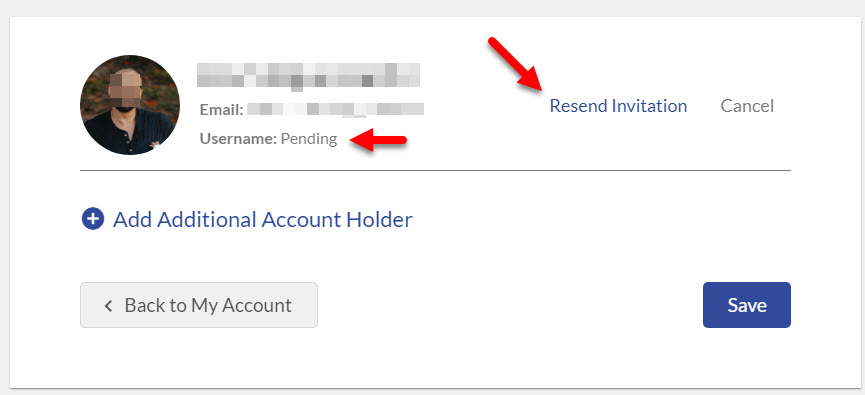Select the blurred email address value

tap(335, 109)
